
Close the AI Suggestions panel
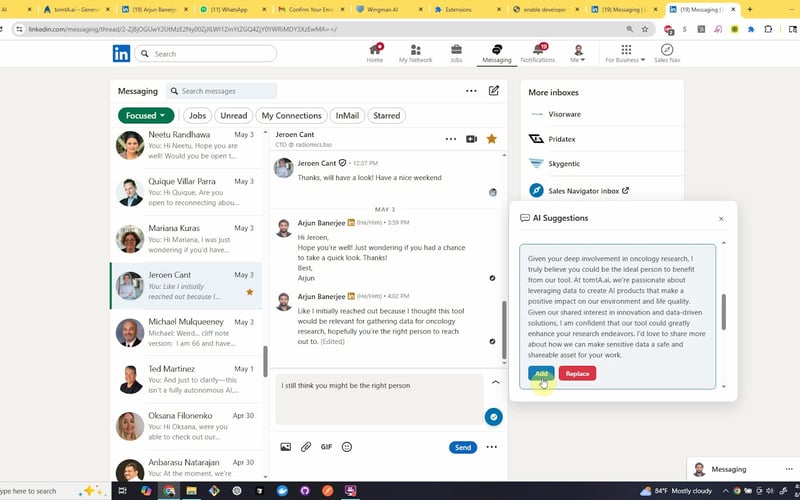point(721,218)
